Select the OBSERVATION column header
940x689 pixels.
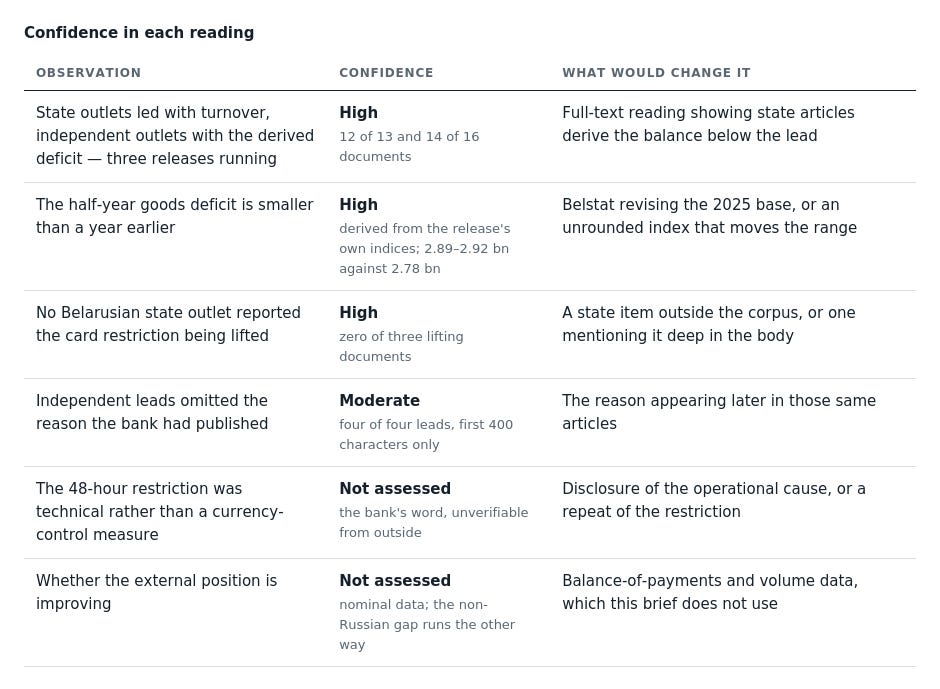[x=89, y=73]
